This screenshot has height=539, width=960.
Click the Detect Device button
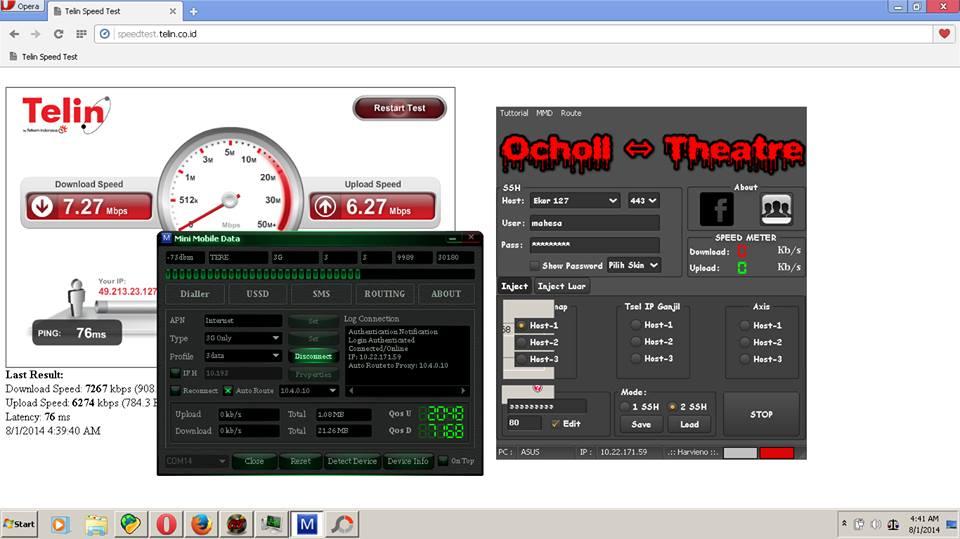click(x=352, y=461)
